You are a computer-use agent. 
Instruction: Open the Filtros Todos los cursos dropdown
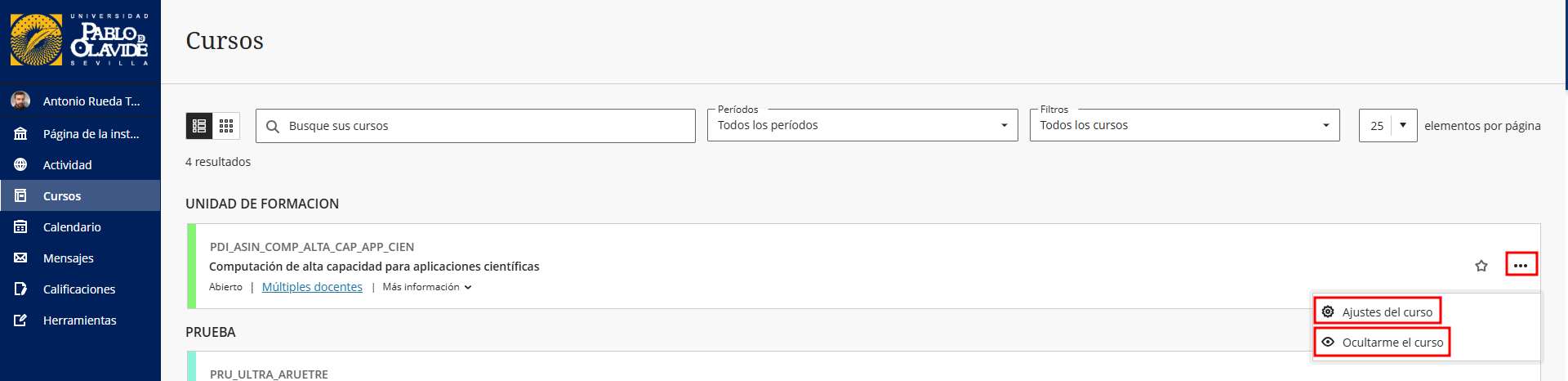pyautogui.click(x=1184, y=125)
